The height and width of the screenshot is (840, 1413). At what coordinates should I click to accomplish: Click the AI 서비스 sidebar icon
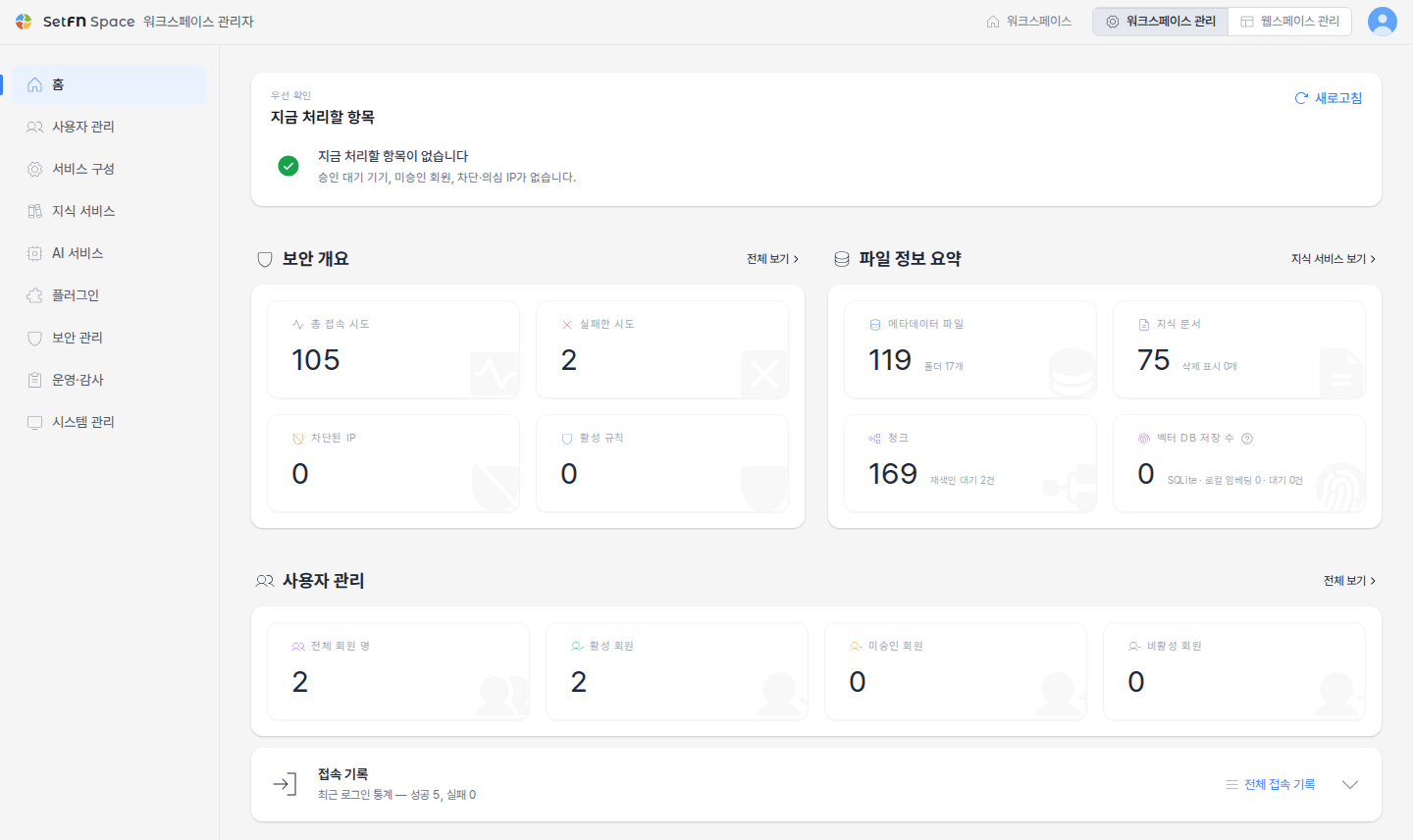pyautogui.click(x=34, y=253)
